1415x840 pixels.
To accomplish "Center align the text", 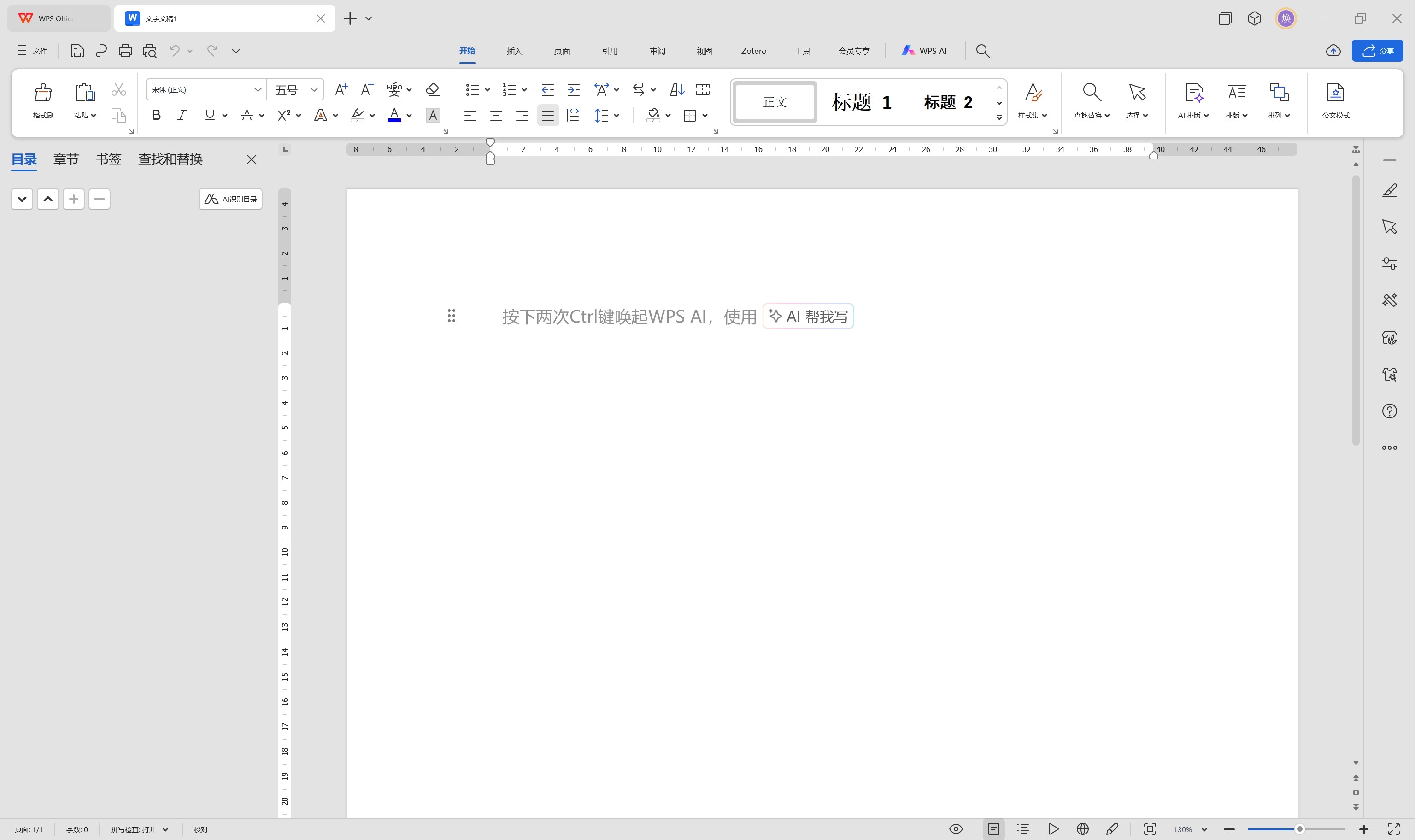I will [x=496, y=116].
